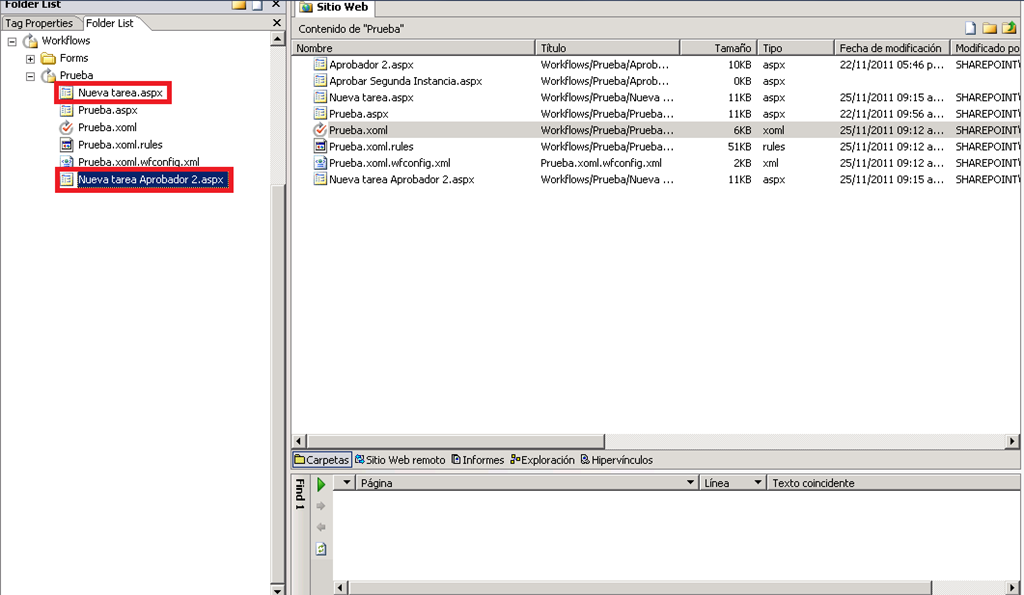Click the 51KB size cell

[739, 146]
